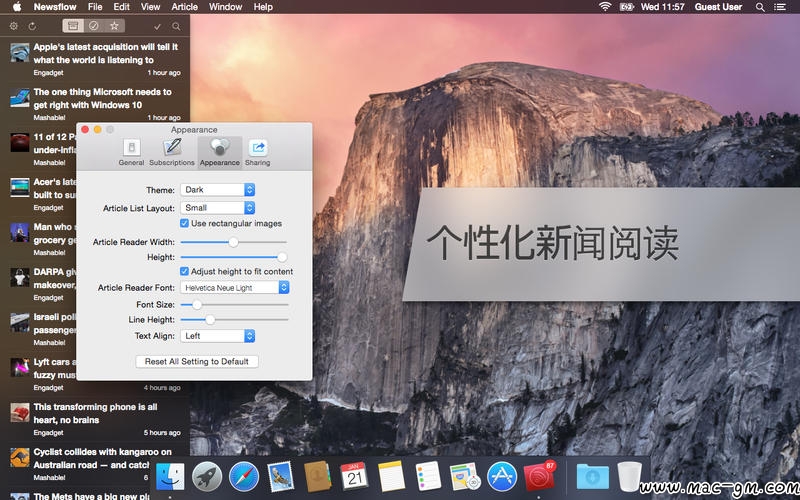Refresh feeds with circular arrow icon

pyautogui.click(x=32, y=26)
